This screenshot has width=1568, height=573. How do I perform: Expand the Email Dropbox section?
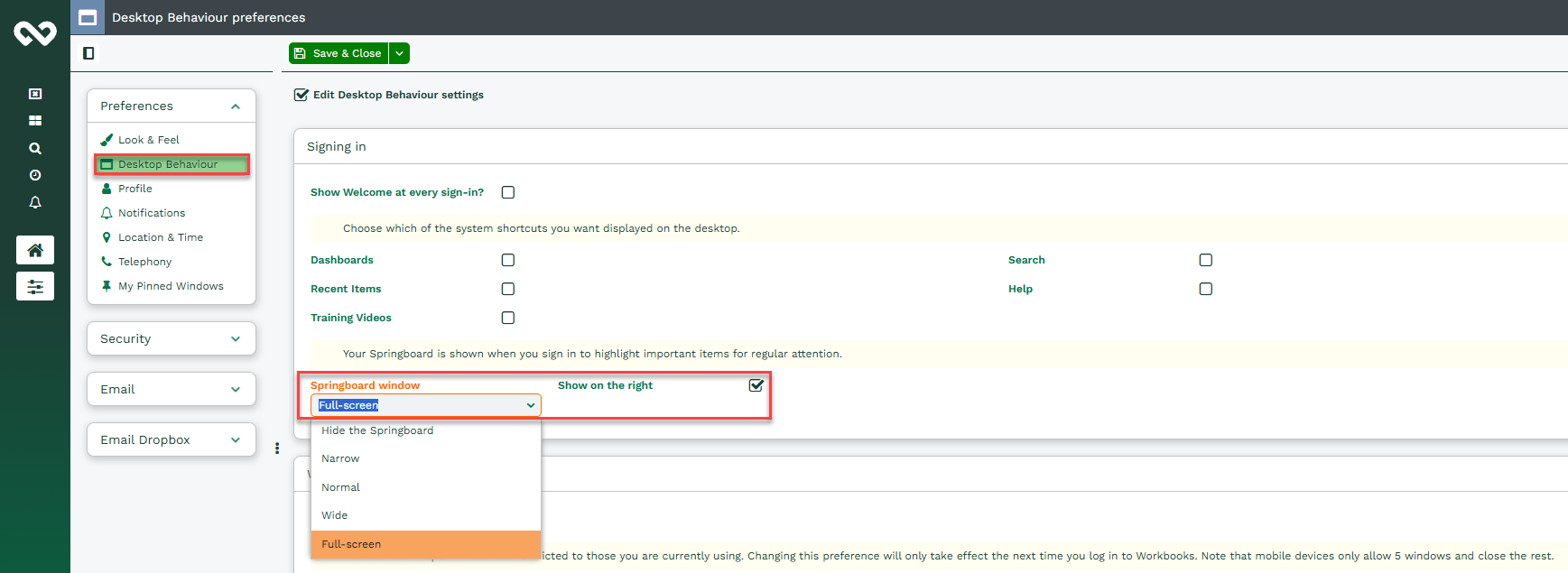(172, 440)
